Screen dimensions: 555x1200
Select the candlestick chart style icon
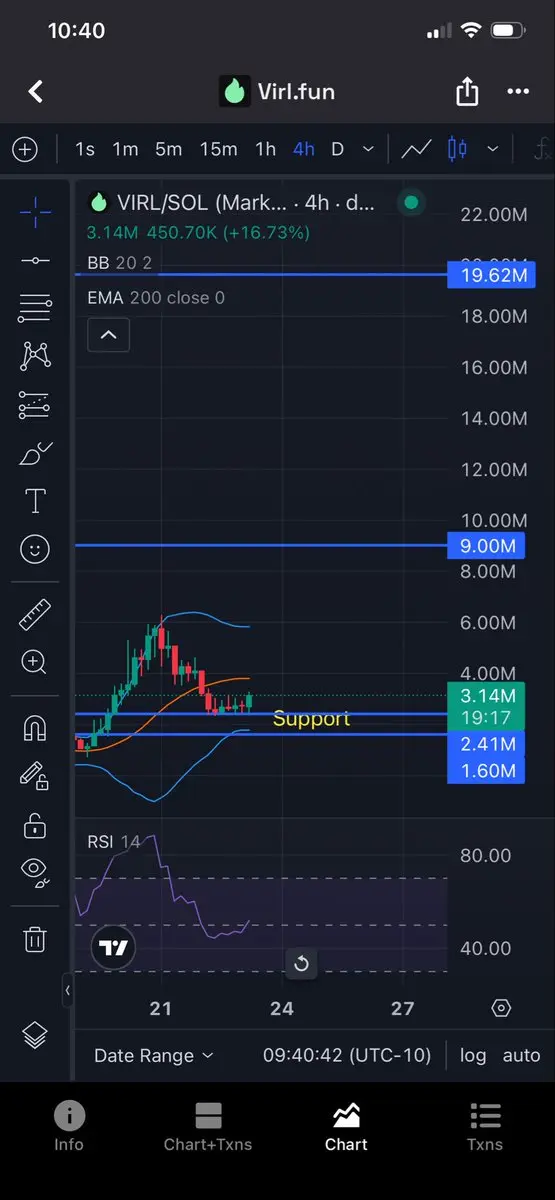pos(457,149)
